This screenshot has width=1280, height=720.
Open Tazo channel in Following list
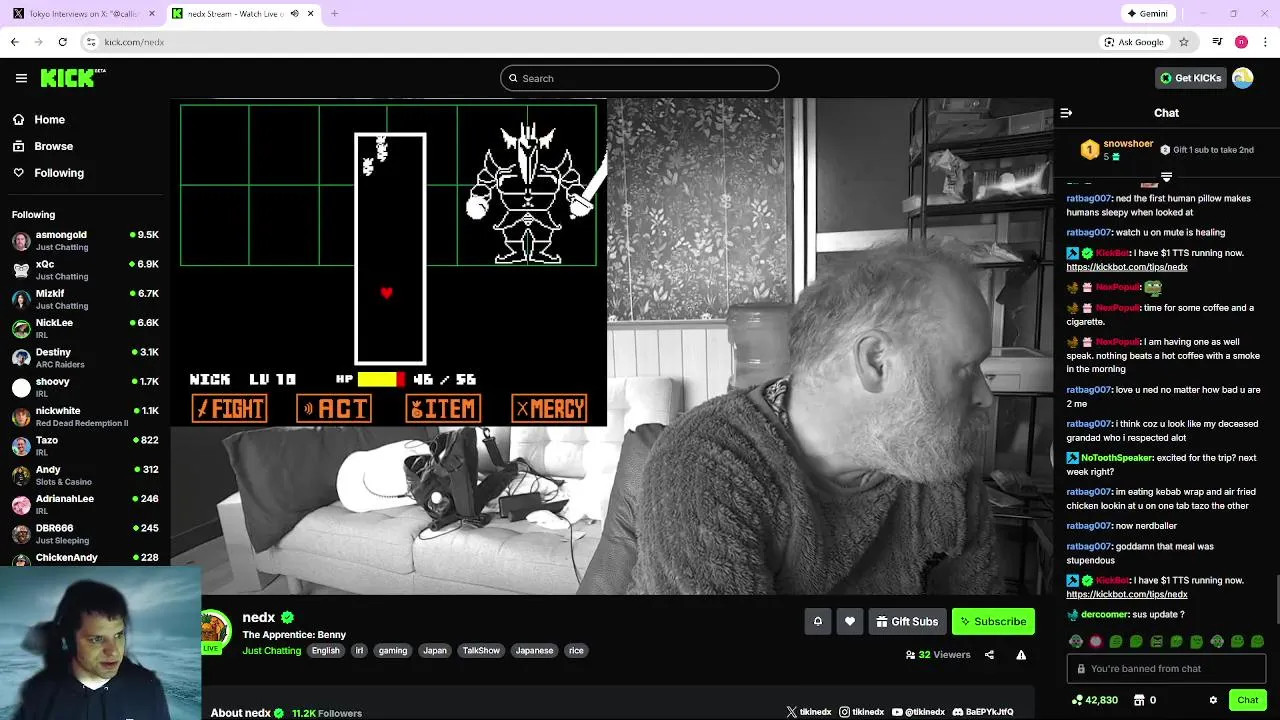tap(85, 446)
